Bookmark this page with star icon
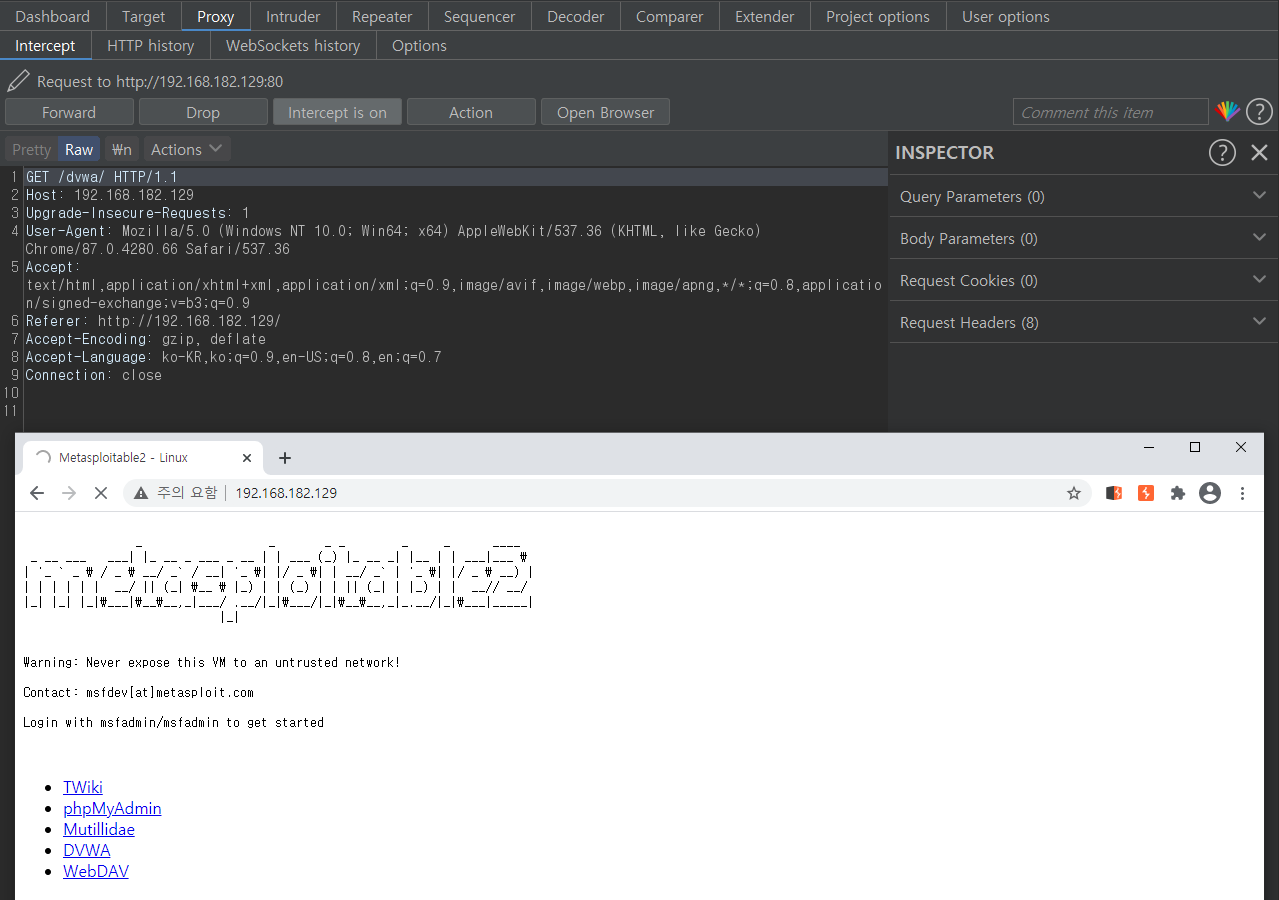The width and height of the screenshot is (1279, 900). click(1074, 493)
